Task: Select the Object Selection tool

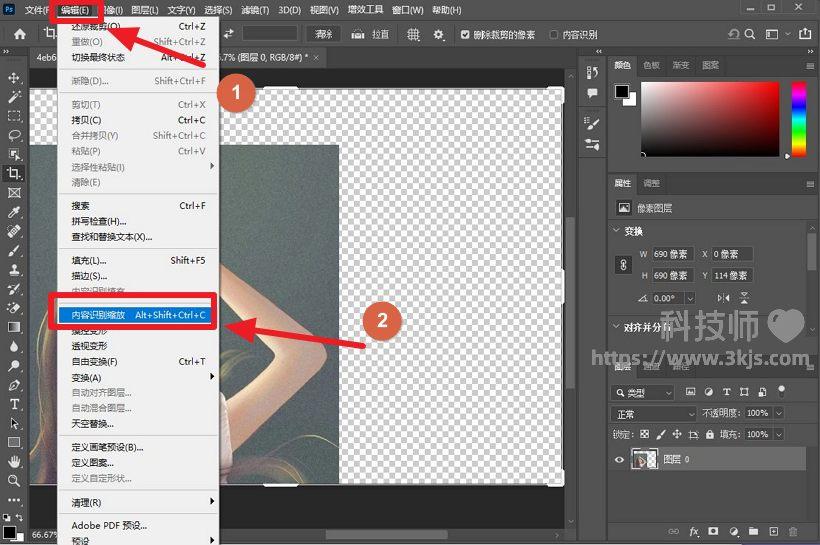Action: (14, 154)
